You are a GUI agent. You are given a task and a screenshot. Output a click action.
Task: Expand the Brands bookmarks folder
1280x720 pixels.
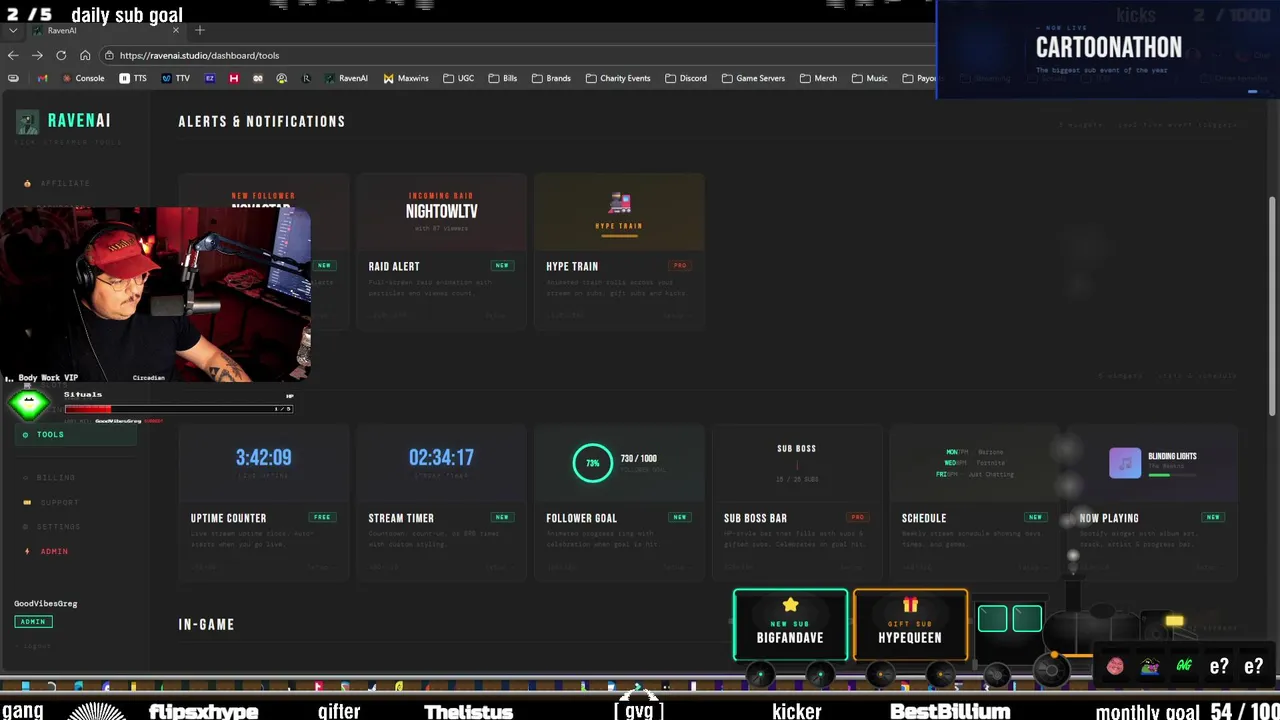(x=551, y=78)
